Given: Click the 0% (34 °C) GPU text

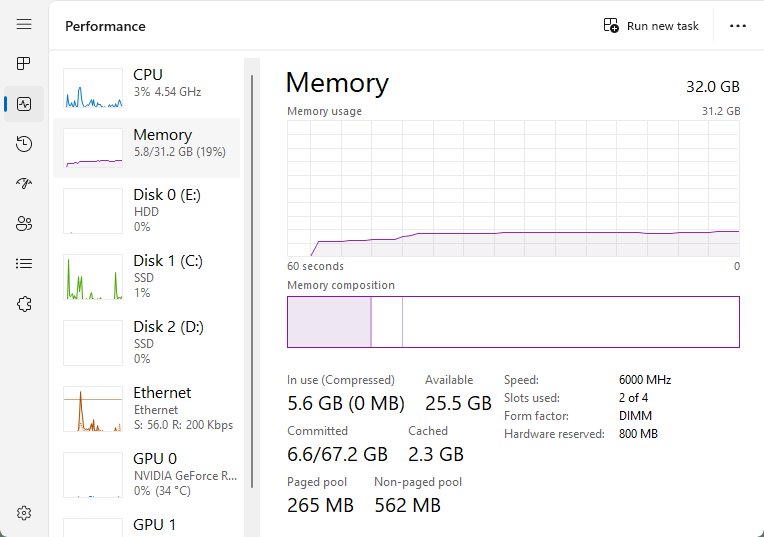Looking at the screenshot, I should click(162, 491).
